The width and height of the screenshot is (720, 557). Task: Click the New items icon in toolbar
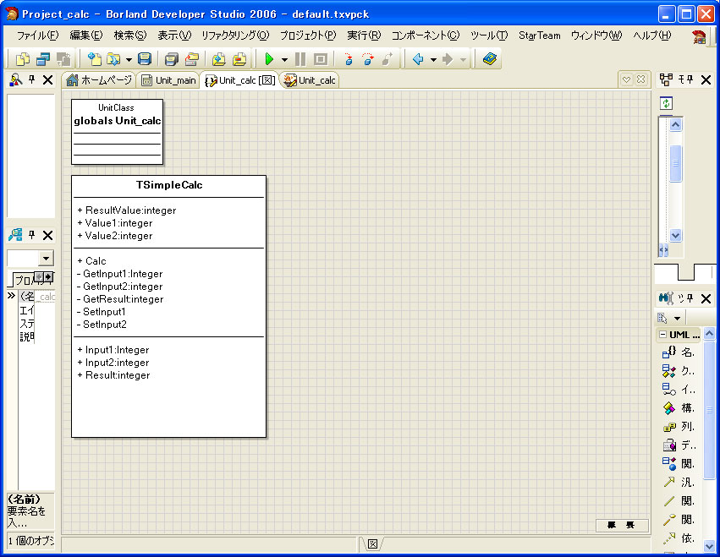point(95,60)
